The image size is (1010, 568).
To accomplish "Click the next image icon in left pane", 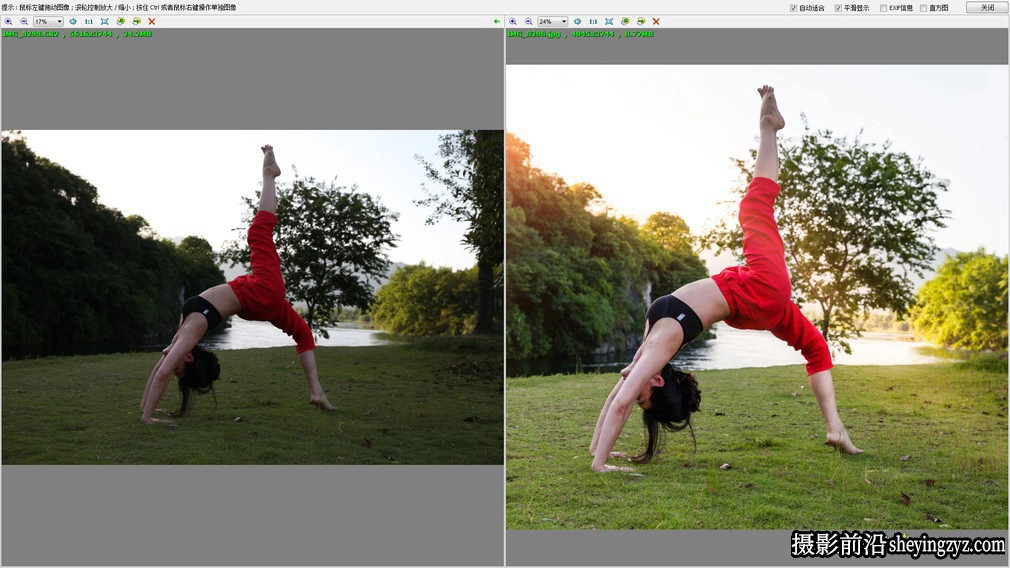I will (x=136, y=21).
